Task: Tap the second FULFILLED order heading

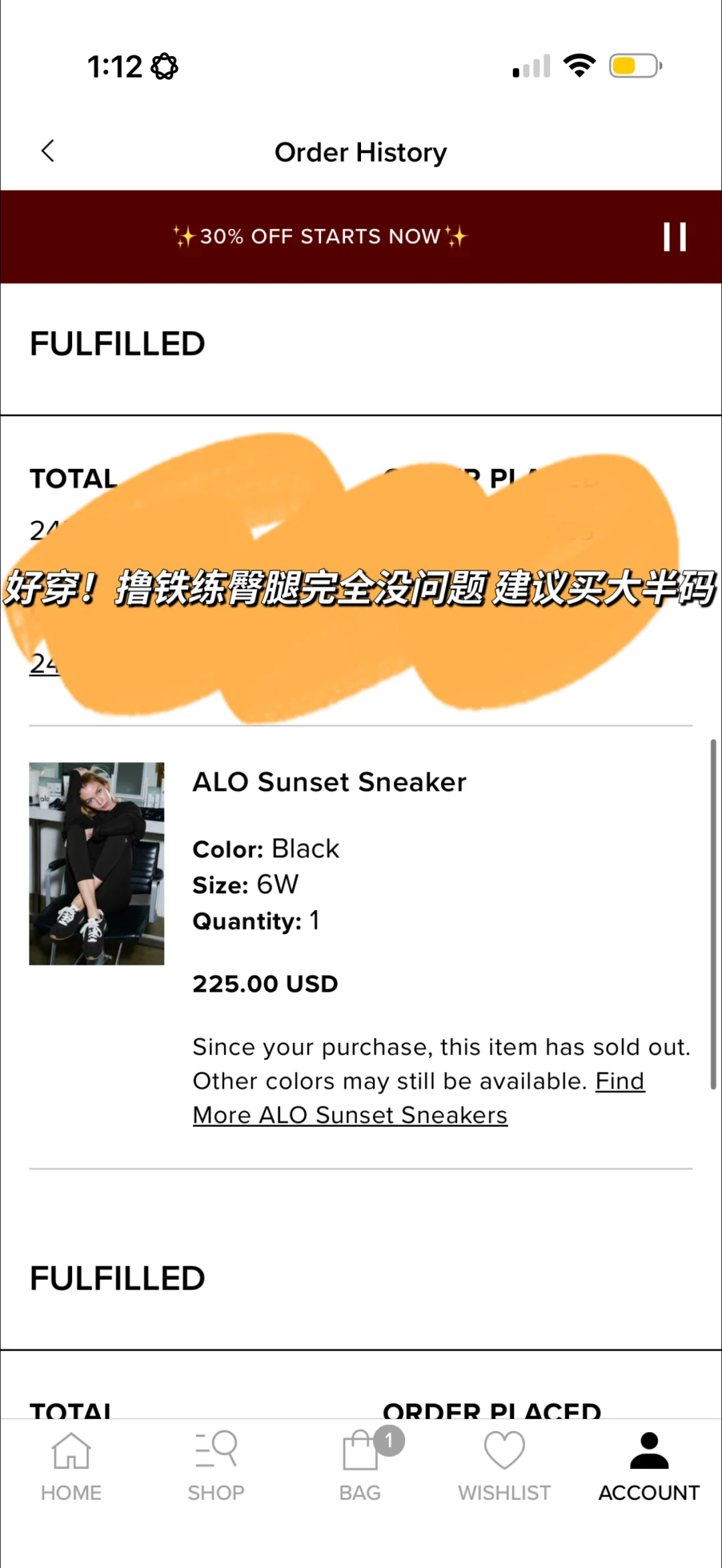Action: [118, 1278]
